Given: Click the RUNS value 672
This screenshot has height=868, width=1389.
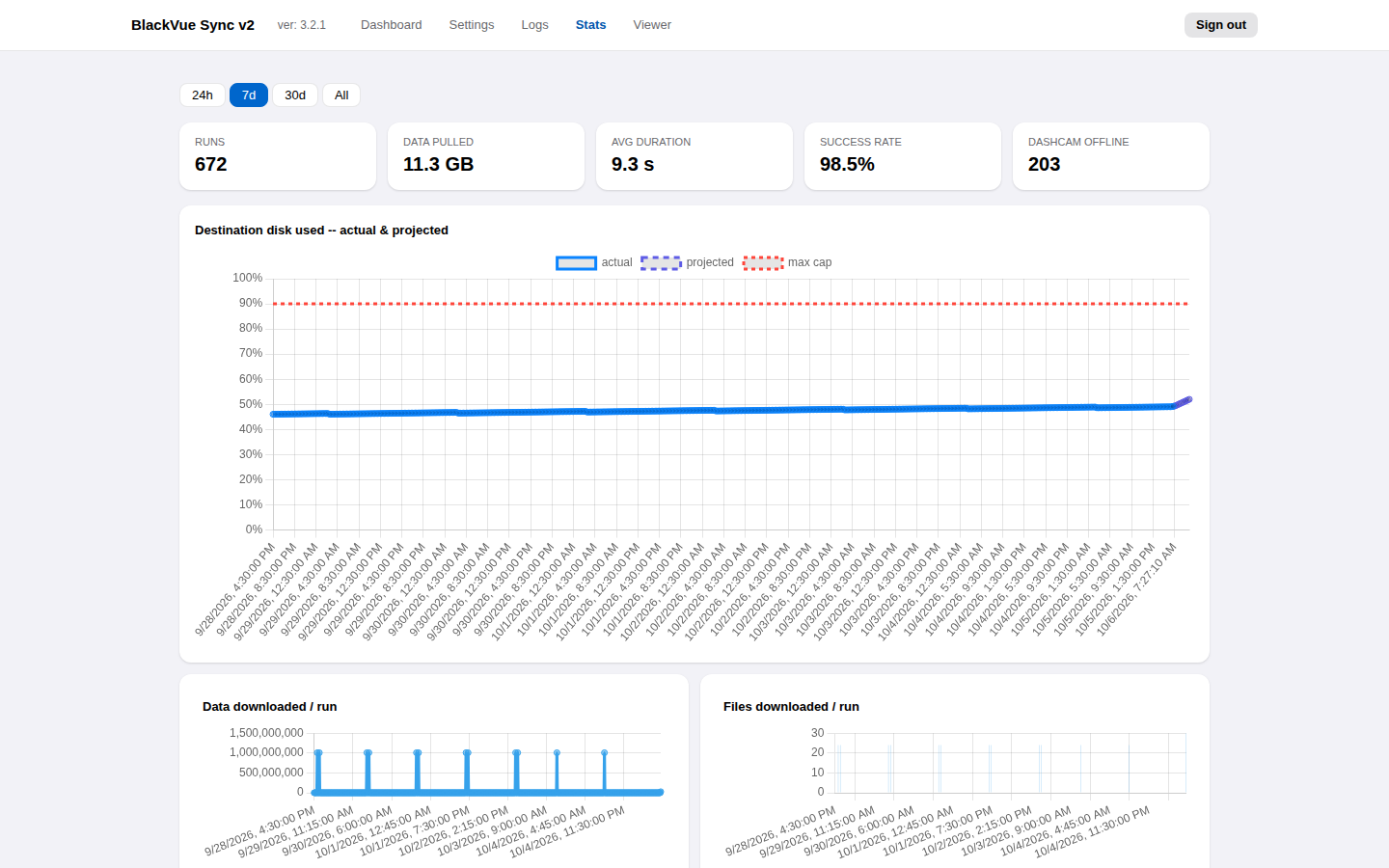Looking at the screenshot, I should (x=211, y=164).
